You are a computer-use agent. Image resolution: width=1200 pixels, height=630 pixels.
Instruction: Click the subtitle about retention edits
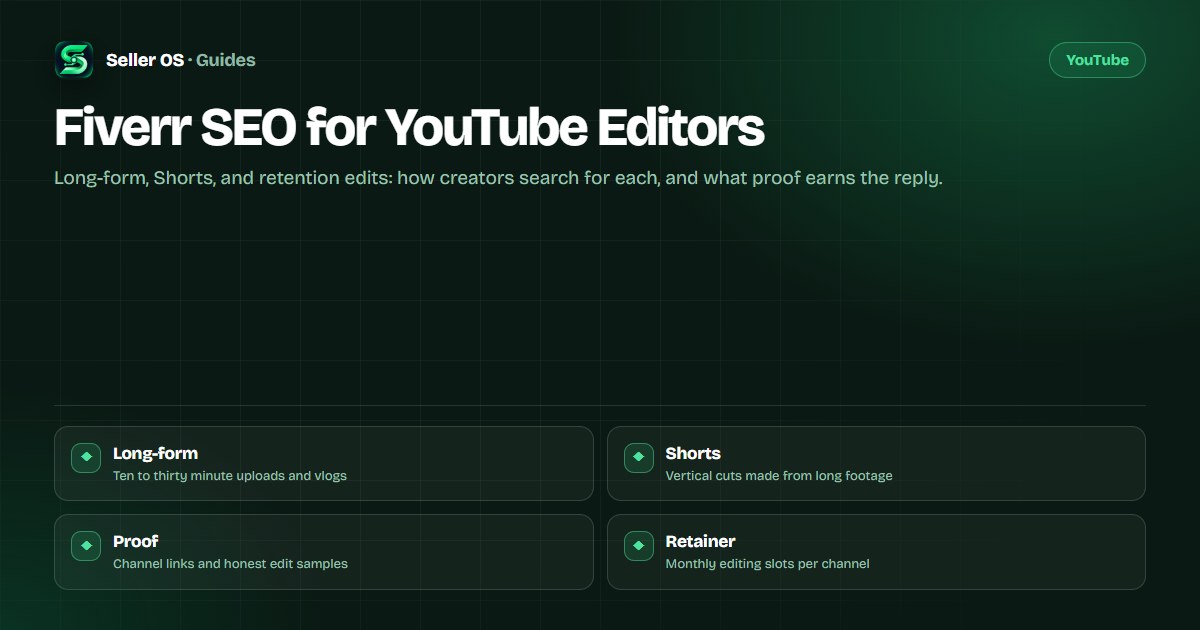[x=498, y=180]
